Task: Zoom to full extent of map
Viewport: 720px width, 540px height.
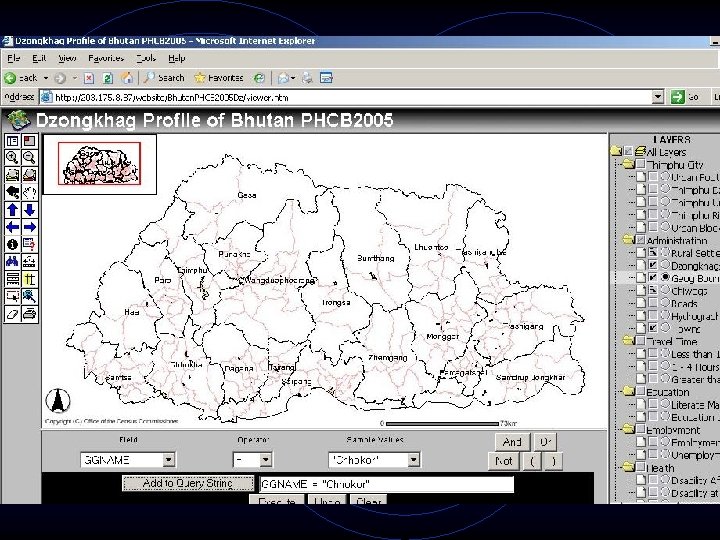Action: 12,175
